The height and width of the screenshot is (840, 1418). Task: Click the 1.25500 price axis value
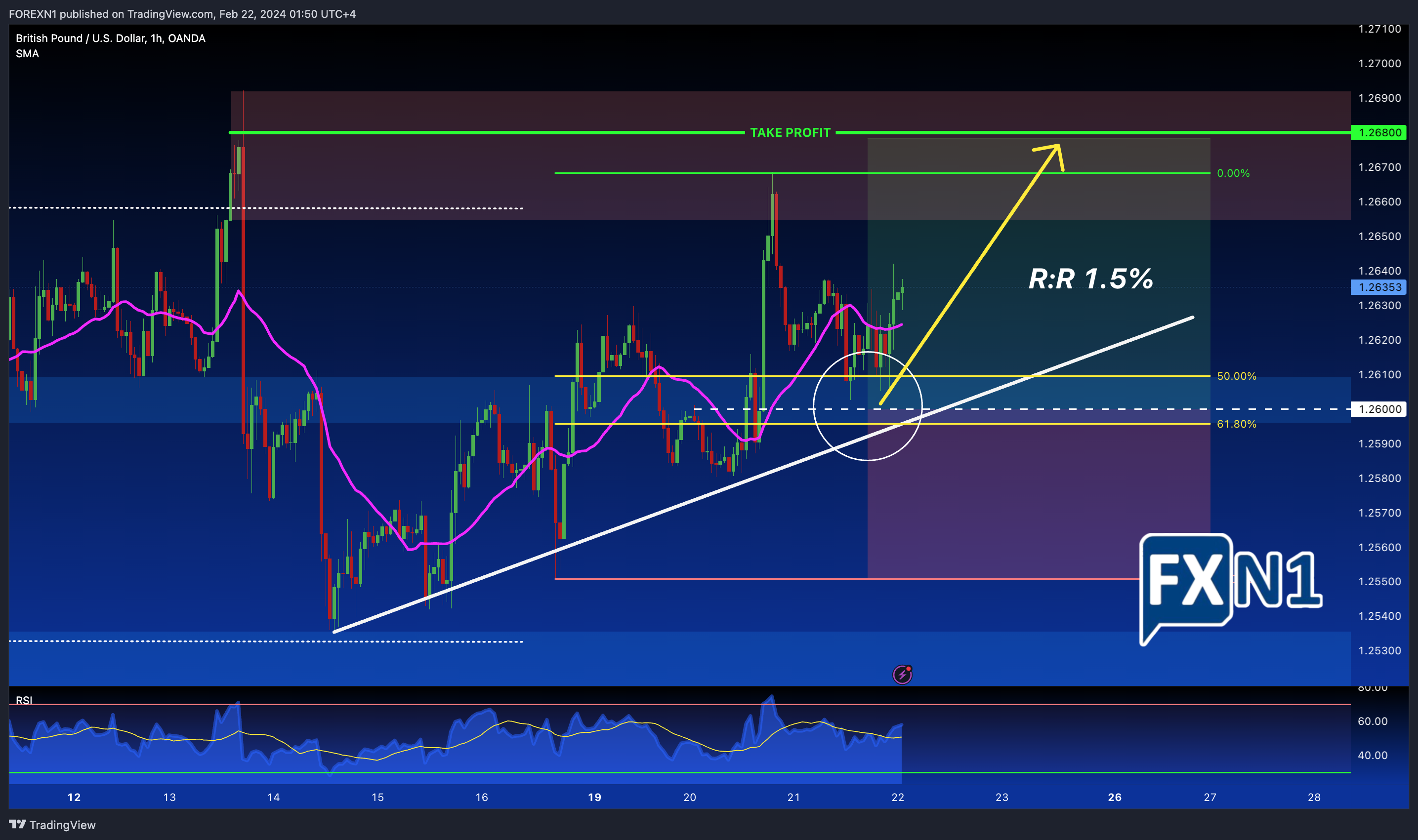click(1379, 581)
